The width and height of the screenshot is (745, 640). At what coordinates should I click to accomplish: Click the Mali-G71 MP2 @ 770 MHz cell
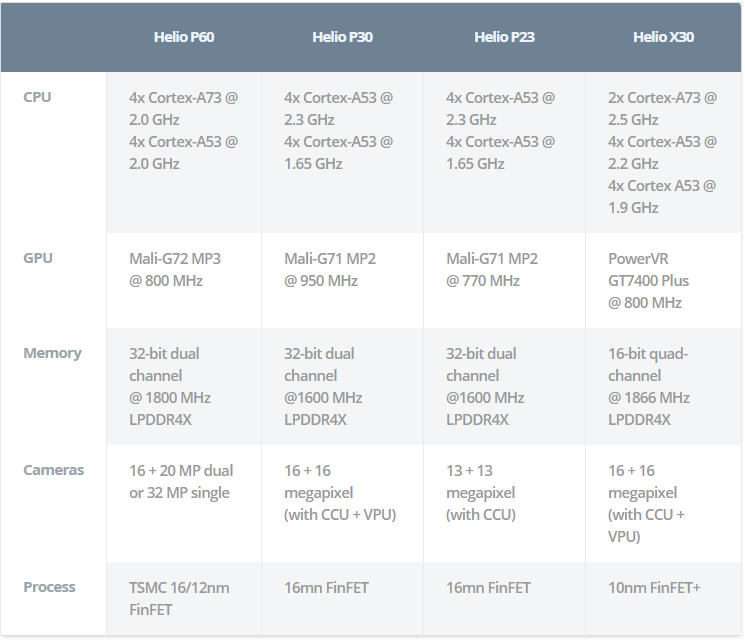[505, 280]
